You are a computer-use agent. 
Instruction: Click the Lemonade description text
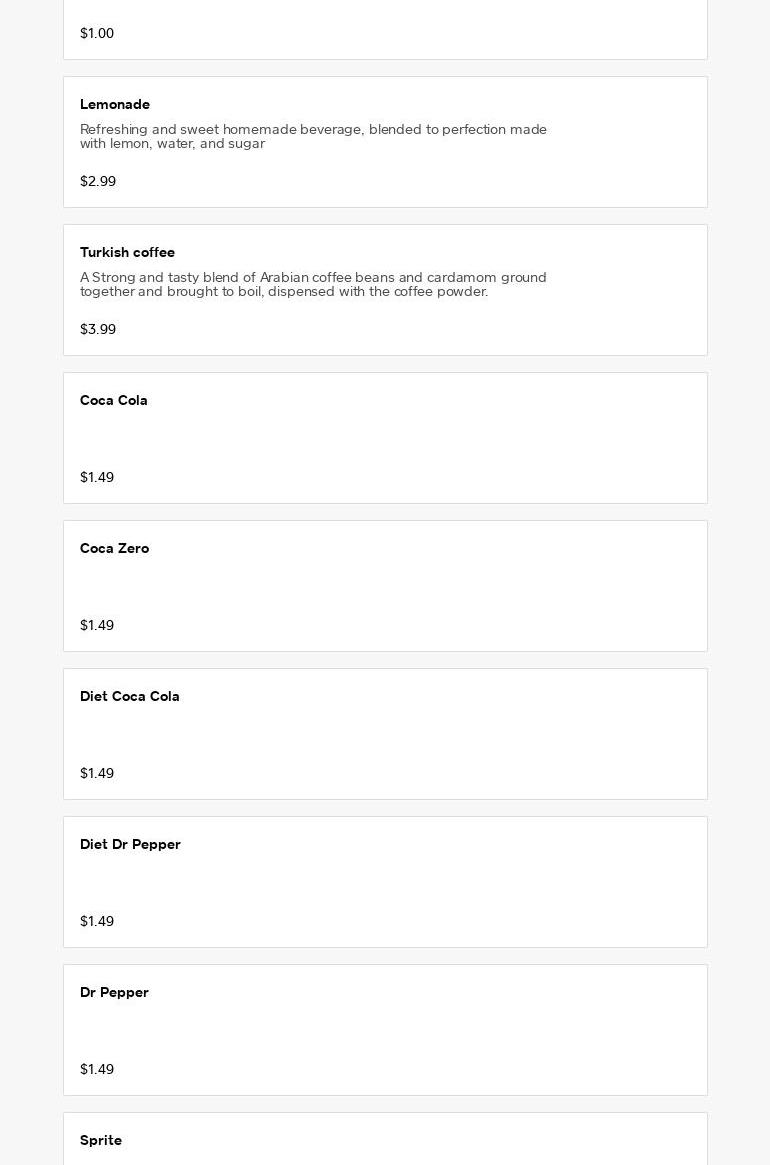[313, 137]
